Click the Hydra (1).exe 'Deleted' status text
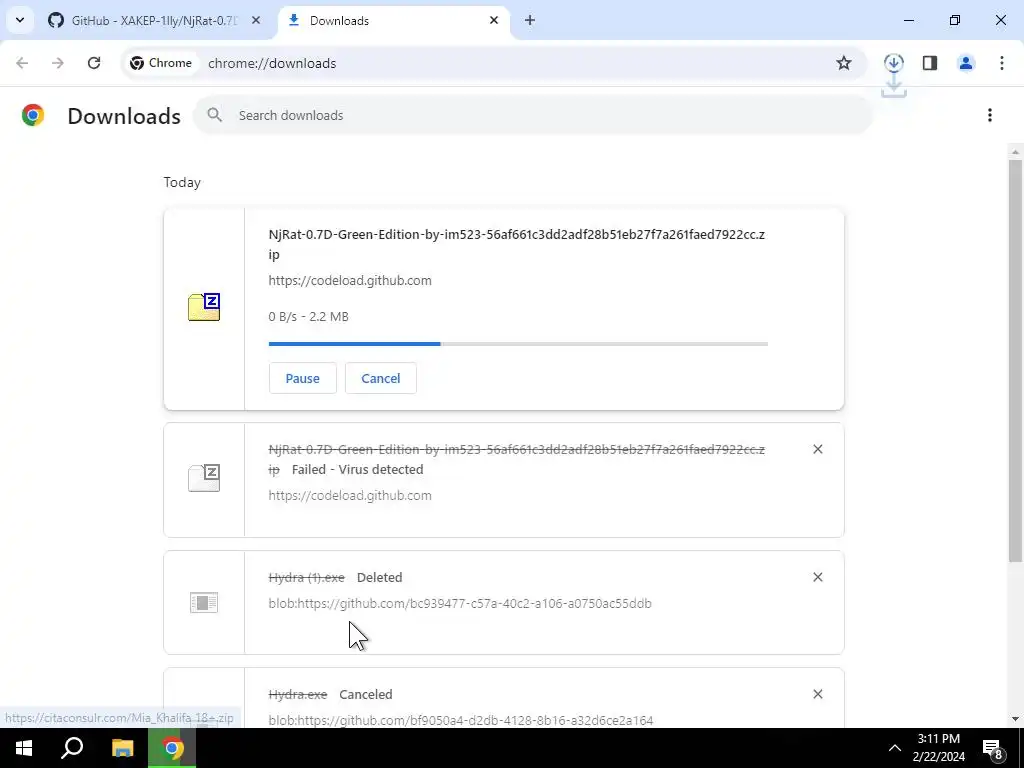Viewport: 1024px width, 768px height. [x=379, y=577]
